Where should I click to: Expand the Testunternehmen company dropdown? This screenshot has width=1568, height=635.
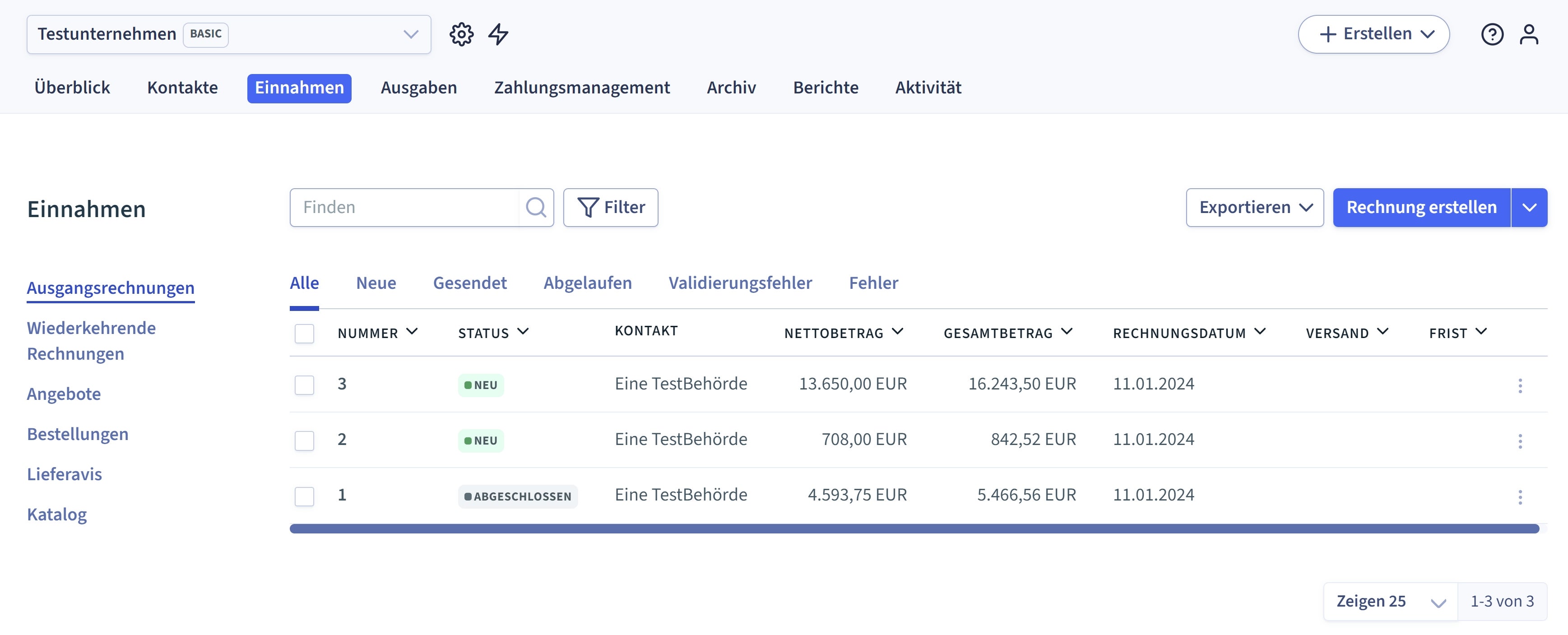(411, 34)
